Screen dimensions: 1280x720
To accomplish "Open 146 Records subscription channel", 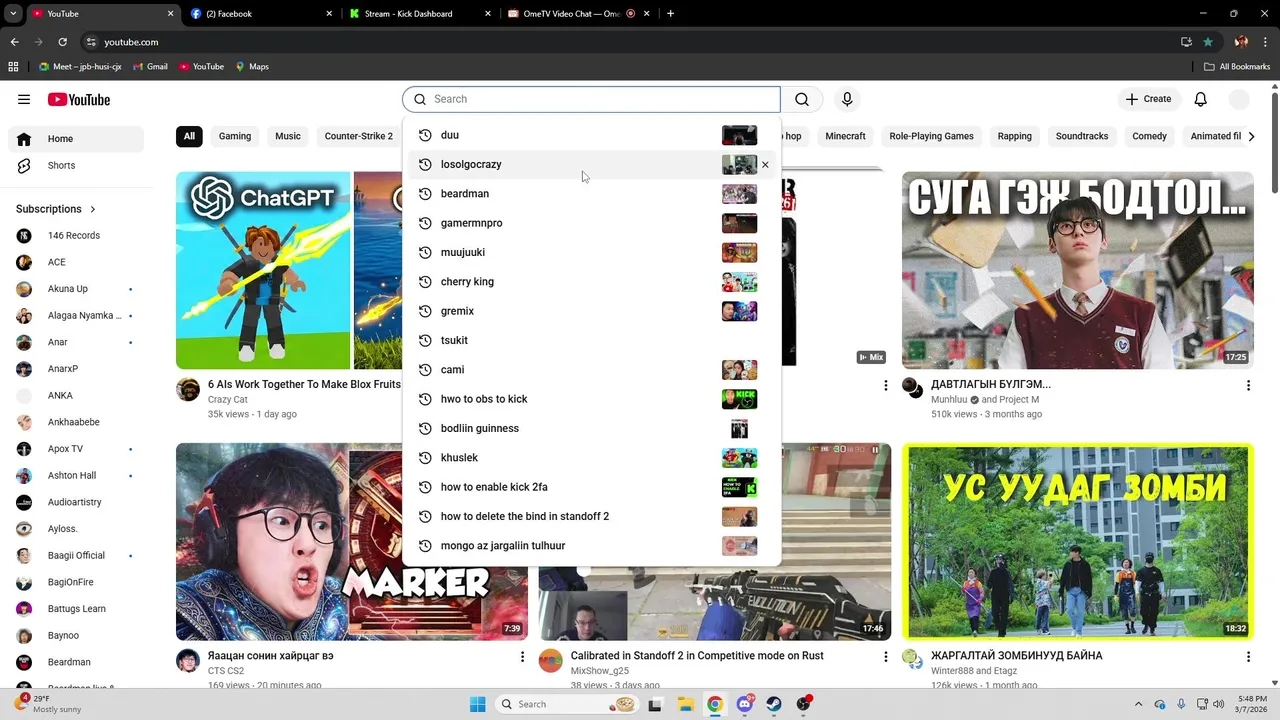I will tap(76, 236).
